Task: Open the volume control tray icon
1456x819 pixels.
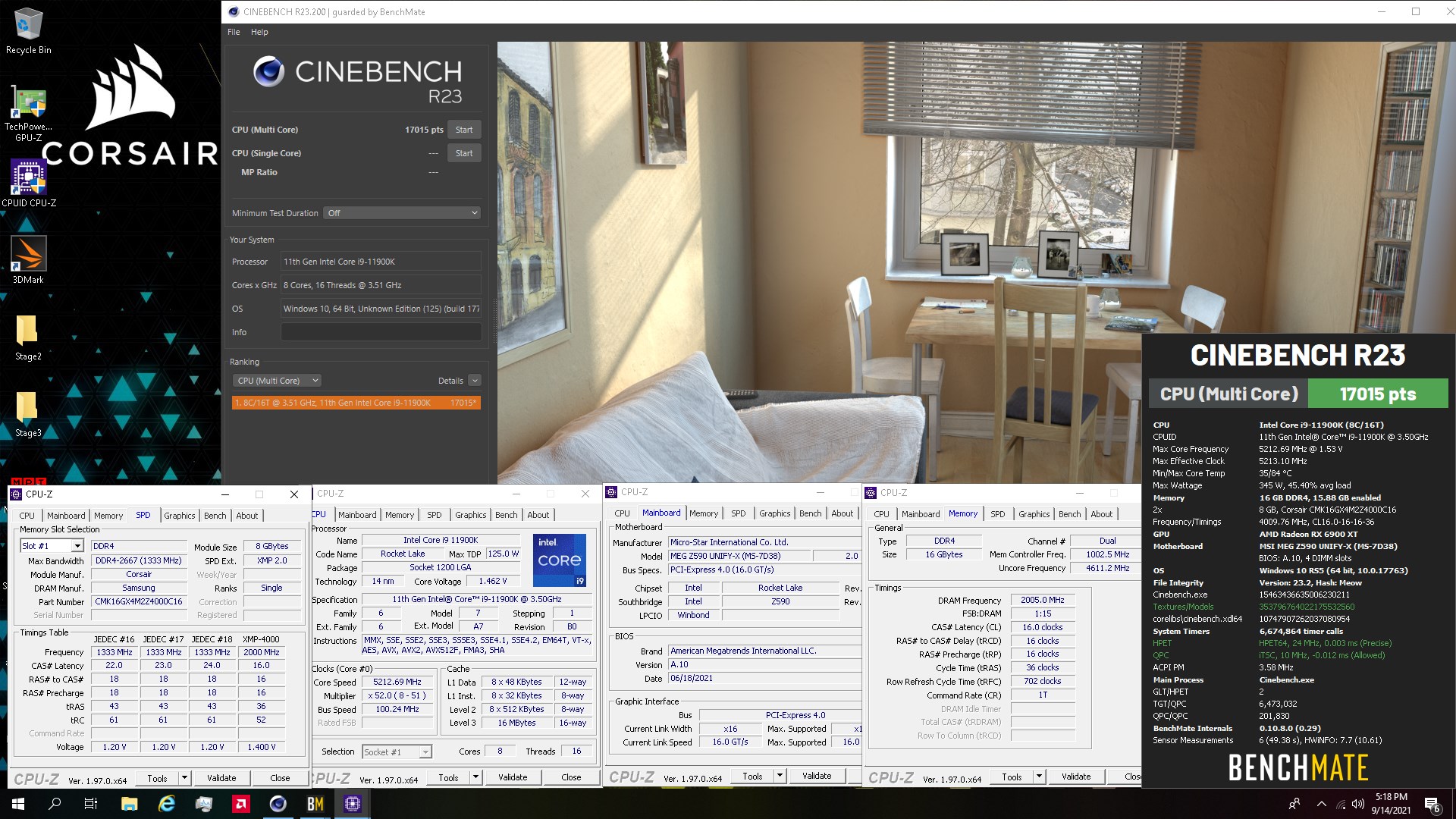Action: coord(1357,804)
